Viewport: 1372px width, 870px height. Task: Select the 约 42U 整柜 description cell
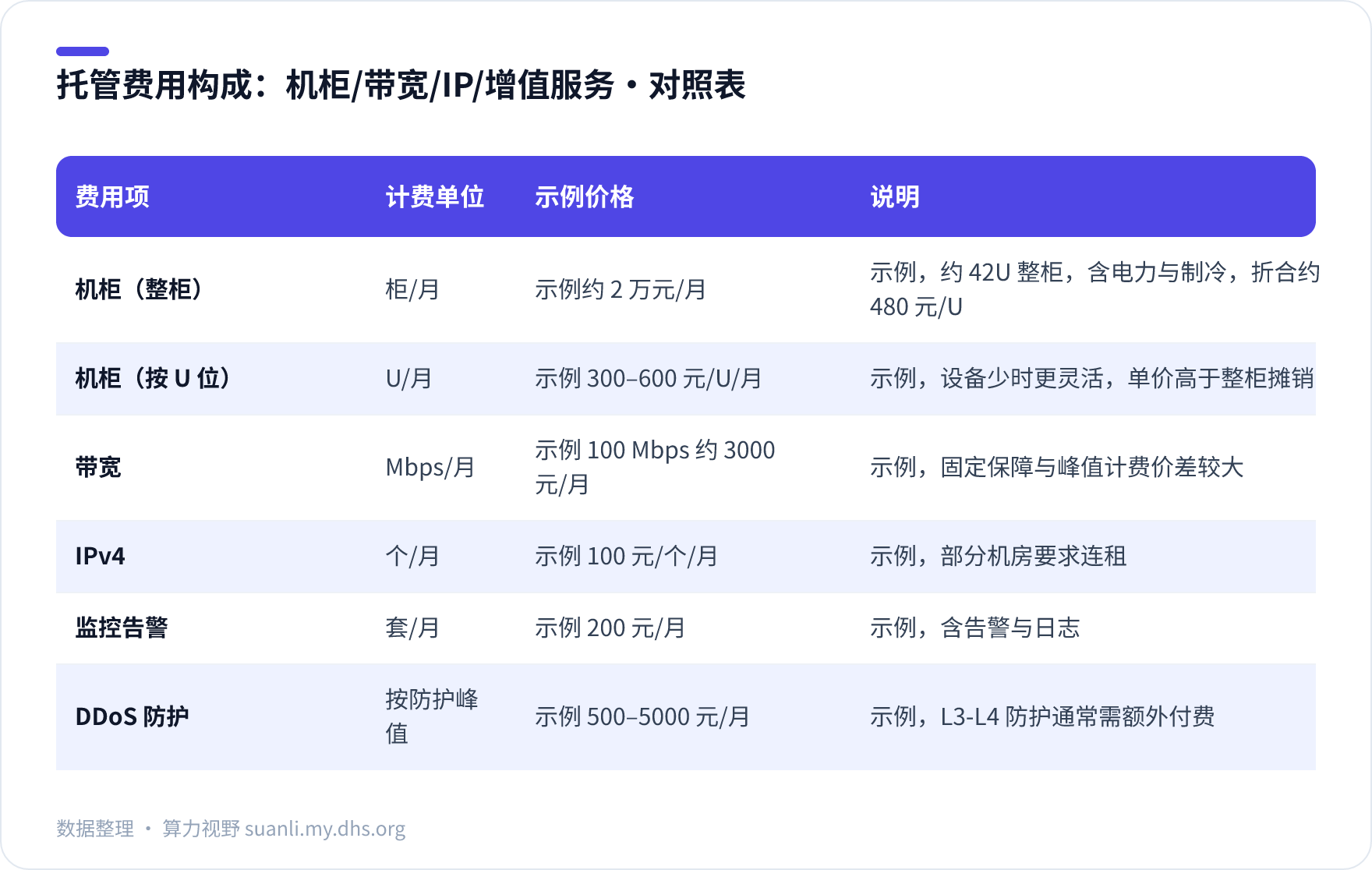point(1094,289)
